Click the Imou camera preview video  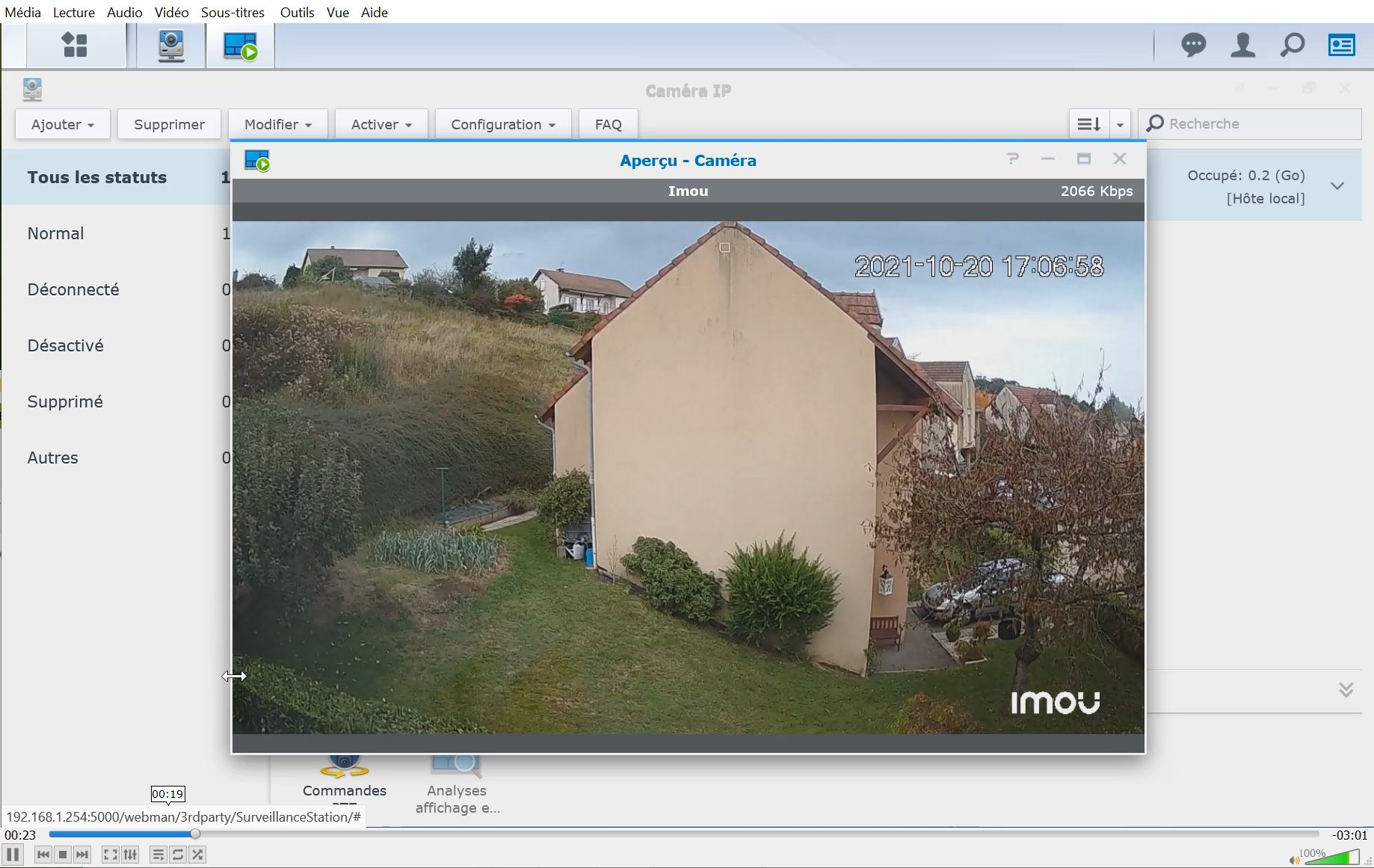click(688, 477)
